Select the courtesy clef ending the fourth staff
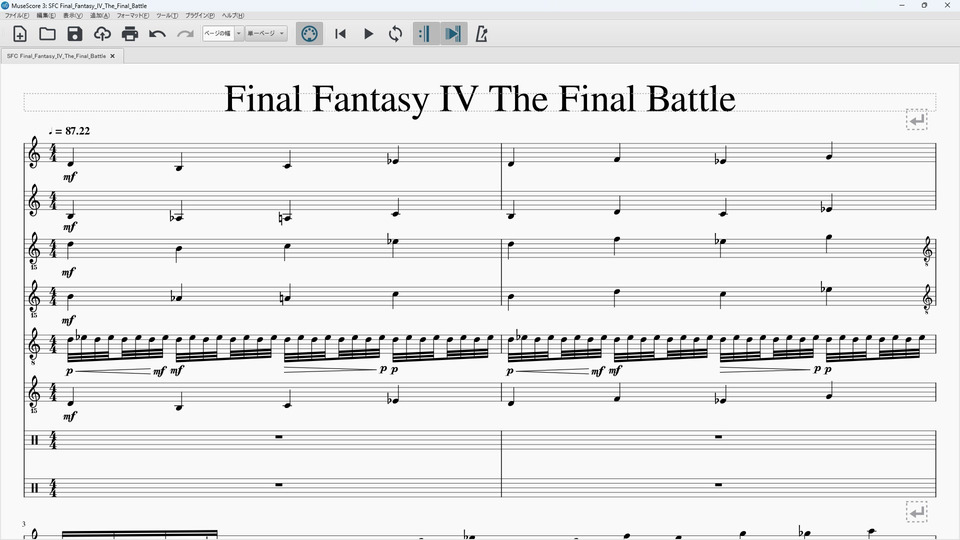960x540 pixels. click(x=928, y=299)
